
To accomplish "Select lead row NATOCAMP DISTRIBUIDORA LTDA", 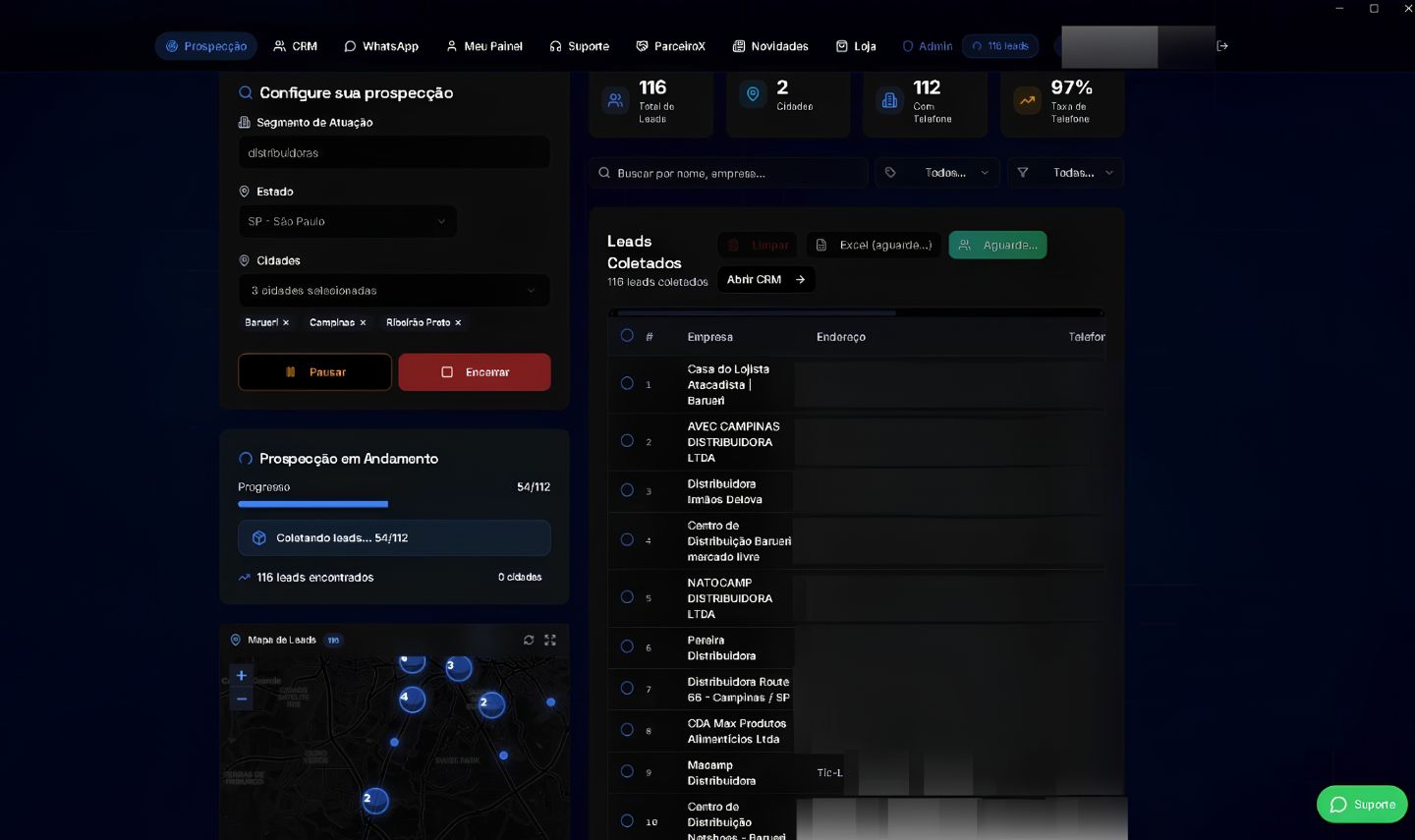I will pyautogui.click(x=627, y=597).
